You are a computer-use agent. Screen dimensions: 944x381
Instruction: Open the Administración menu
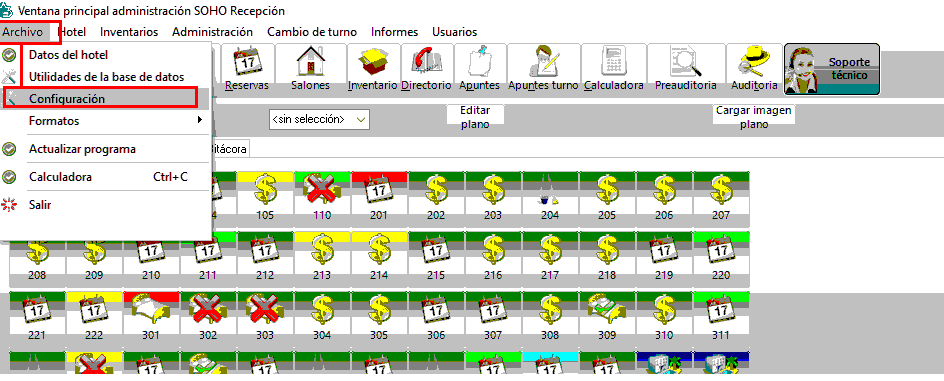pyautogui.click(x=212, y=32)
